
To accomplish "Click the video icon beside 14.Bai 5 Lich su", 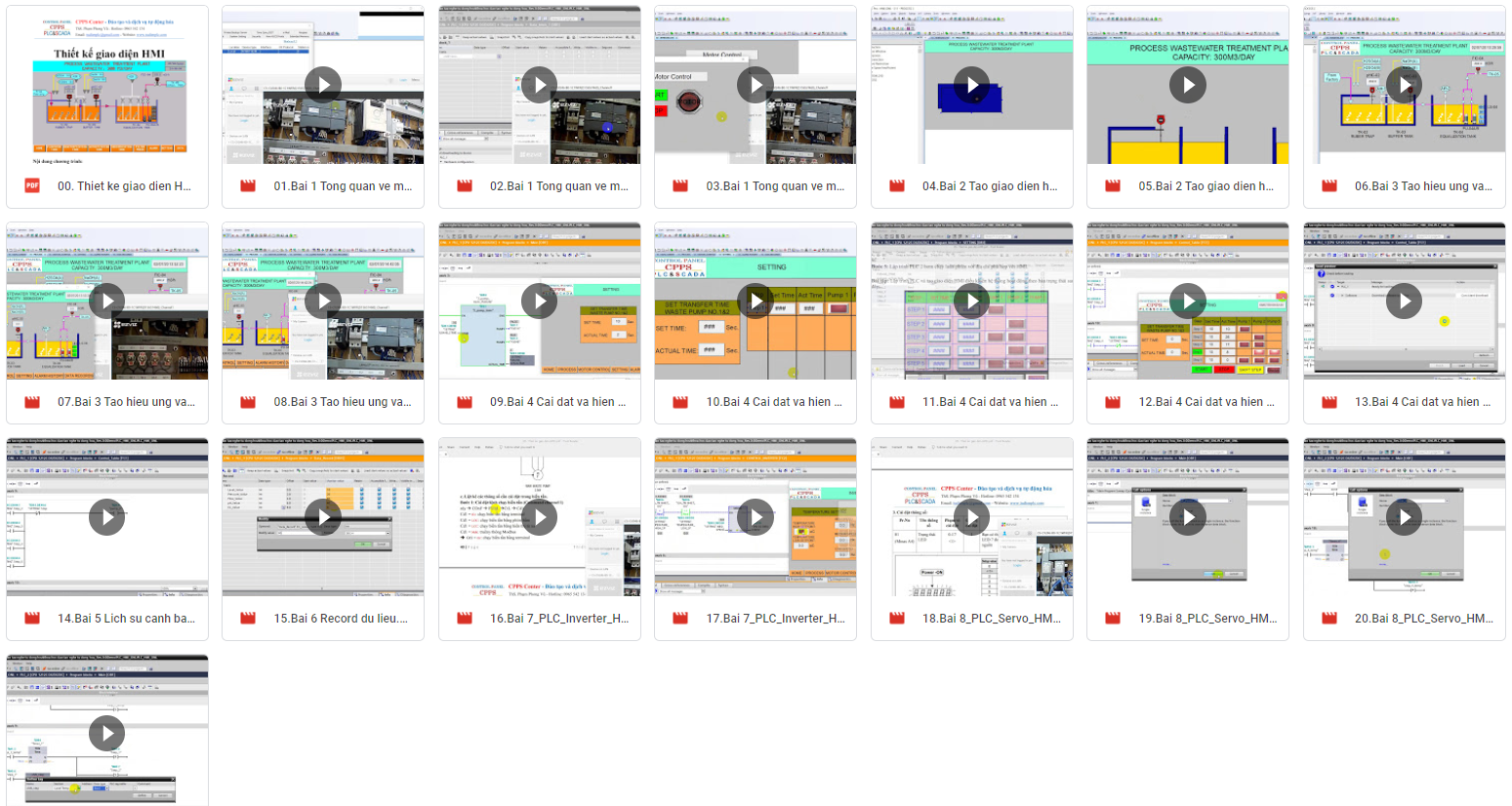I will point(32,618).
